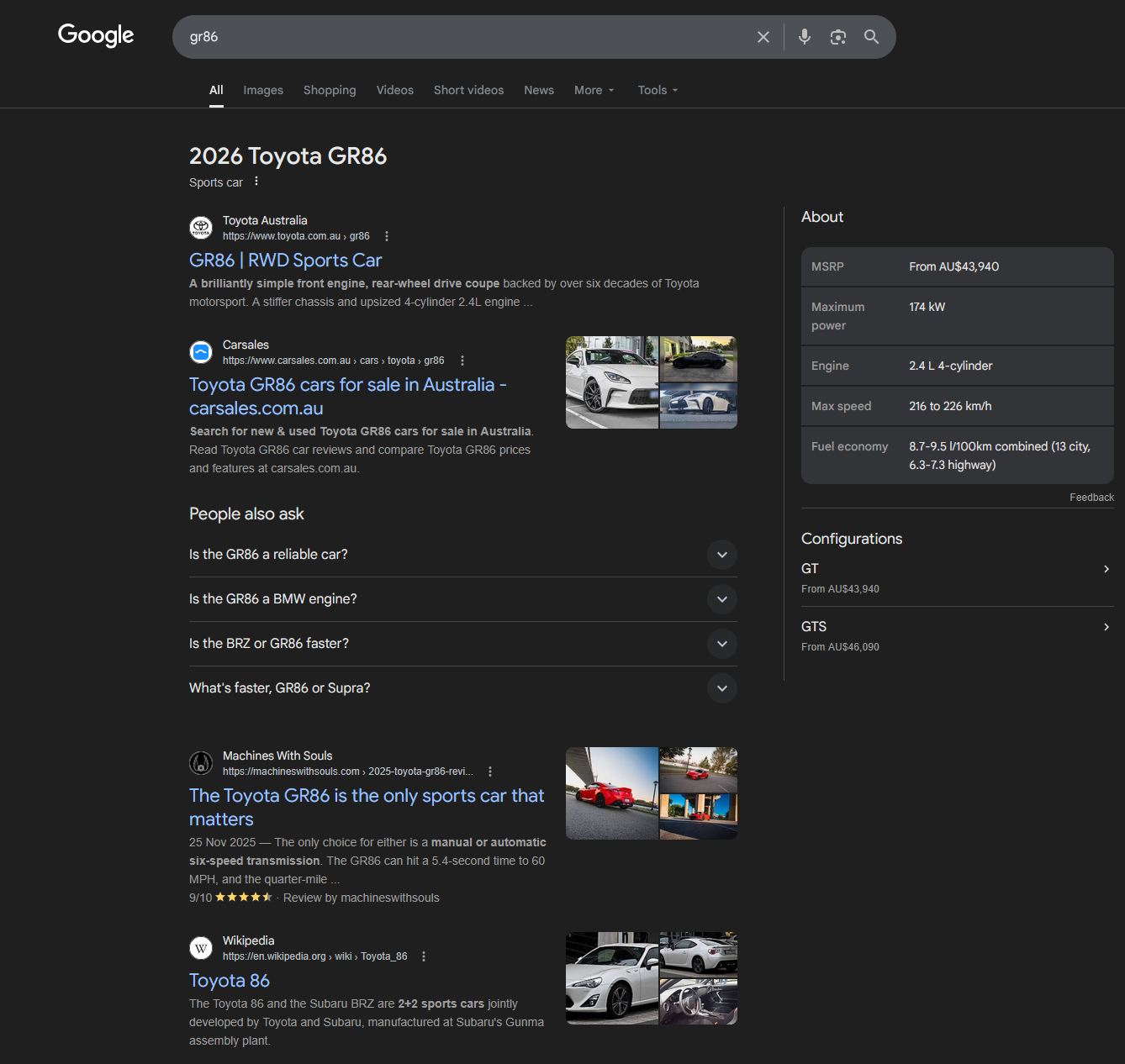Clear the search box text
This screenshot has width=1125, height=1064.
click(763, 37)
